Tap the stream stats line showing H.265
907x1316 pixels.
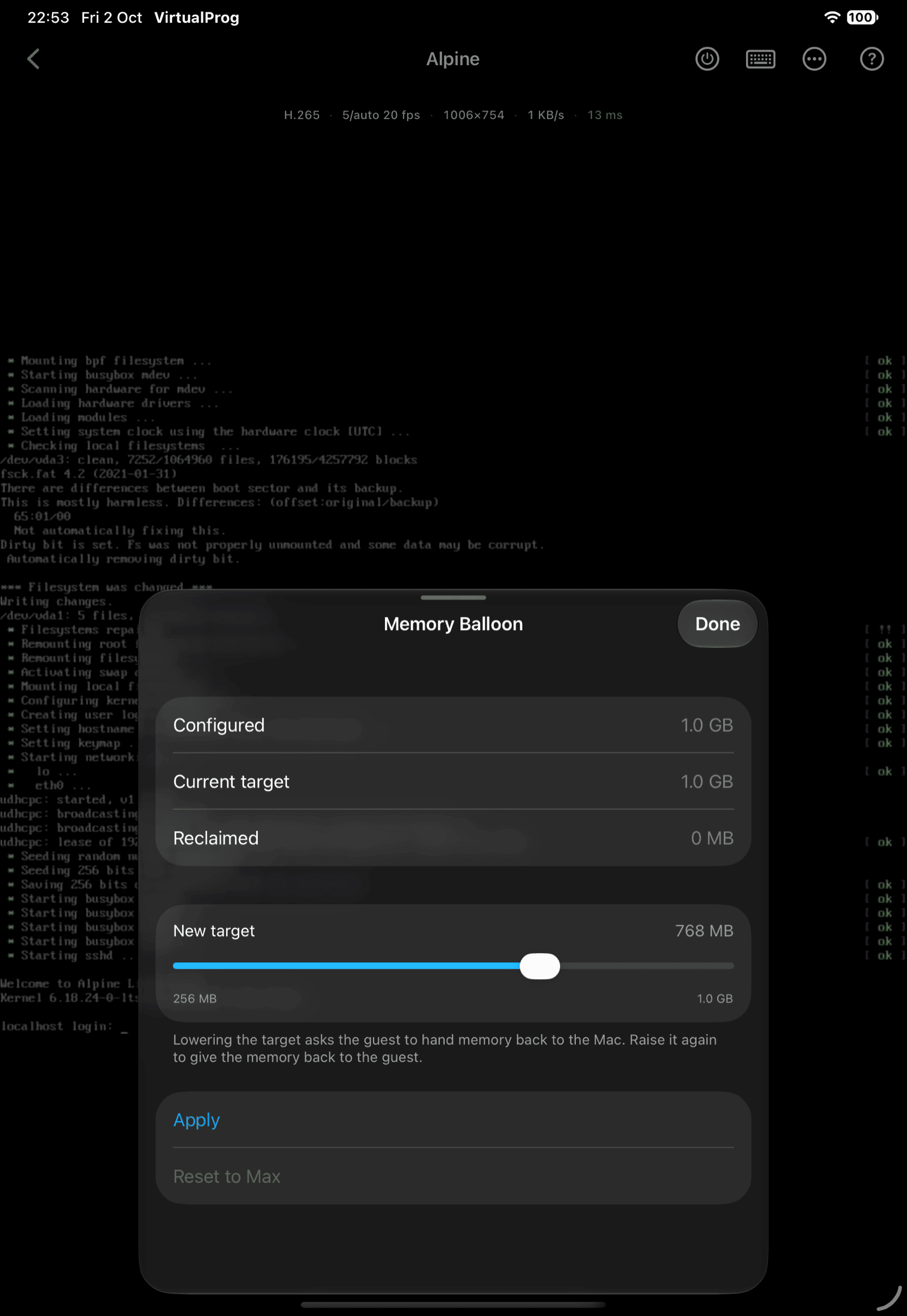(453, 115)
